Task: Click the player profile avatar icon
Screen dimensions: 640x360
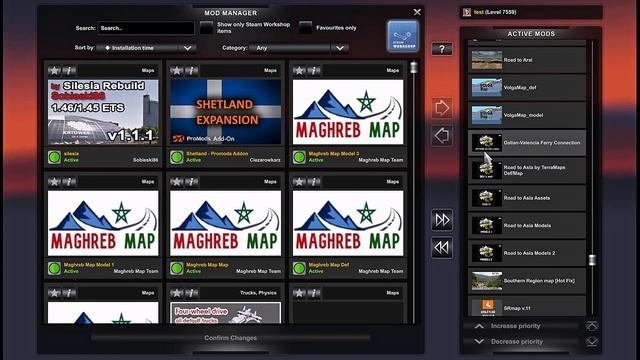Action: 467,12
